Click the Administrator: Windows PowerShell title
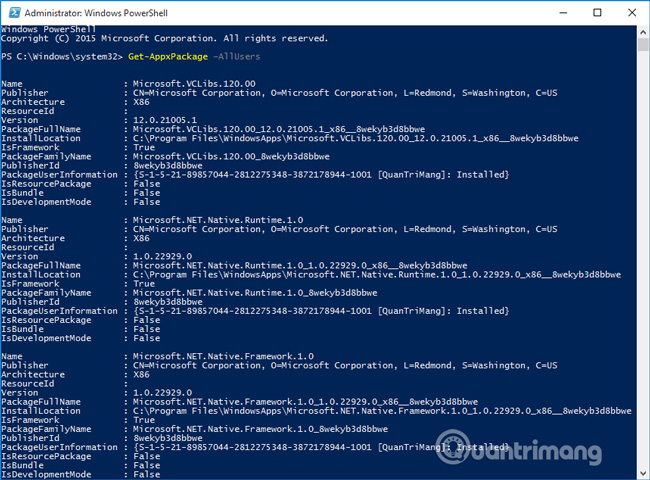650x480 pixels. [x=96, y=13]
